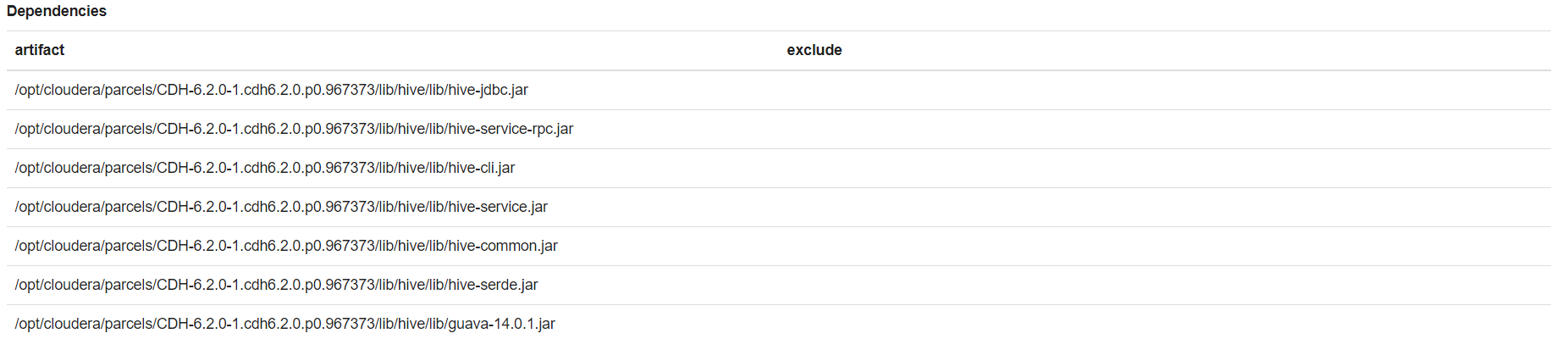Click /opt/cloudera prefix in the guava row
Screen dimensions: 1568x339
coord(58,324)
